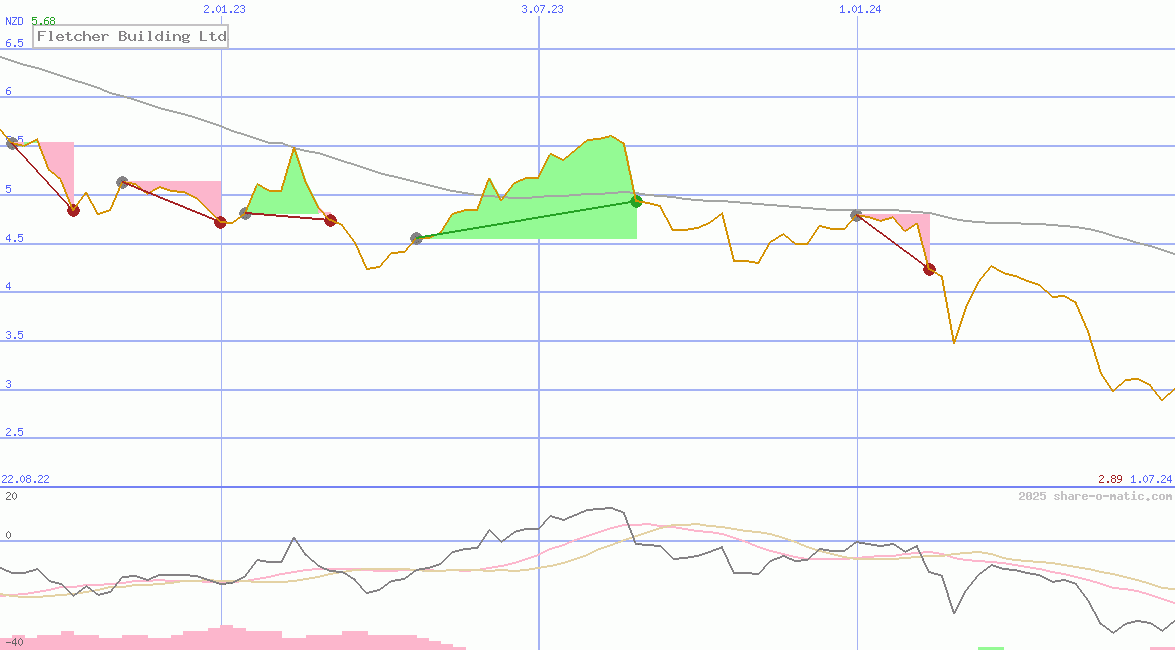Image resolution: width=1175 pixels, height=650 pixels.
Task: Click the red 2.89 last price value
Action: [1111, 479]
